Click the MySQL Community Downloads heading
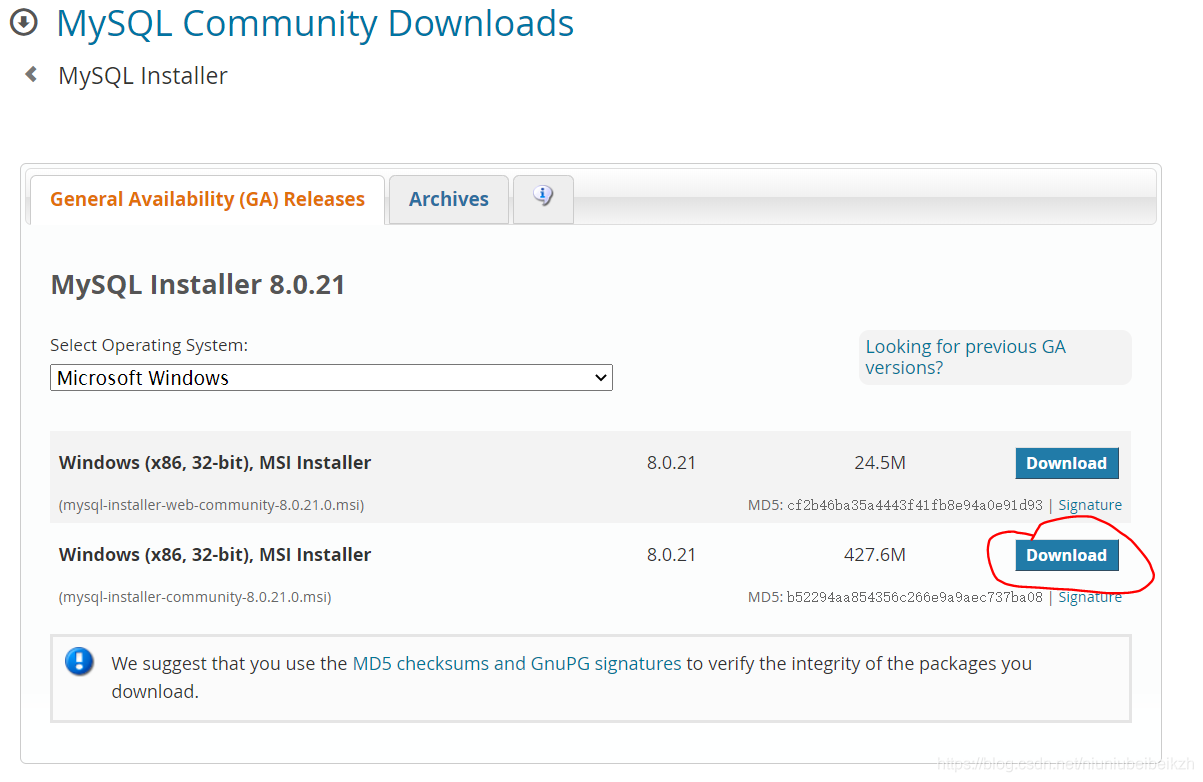This screenshot has height=782, width=1203. [x=315, y=23]
